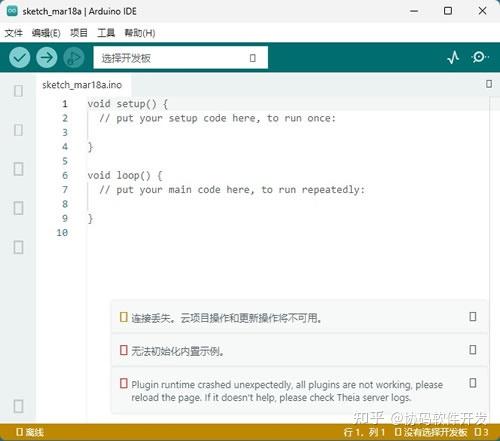
Task: Click the 'void setup() {' code line
Action: (x=127, y=104)
